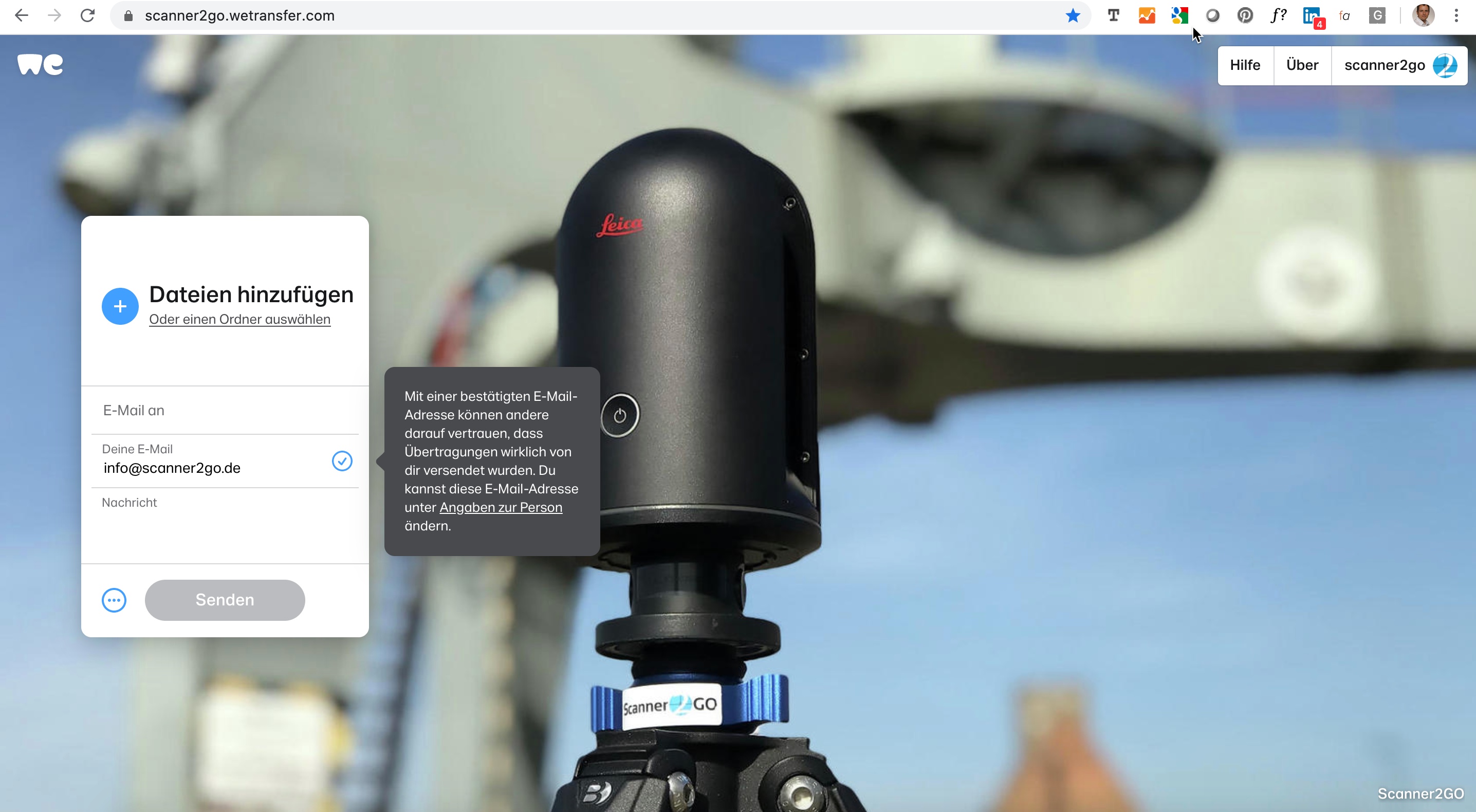1476x812 pixels.
Task: Open the gray G extension icon
Action: point(1377,15)
